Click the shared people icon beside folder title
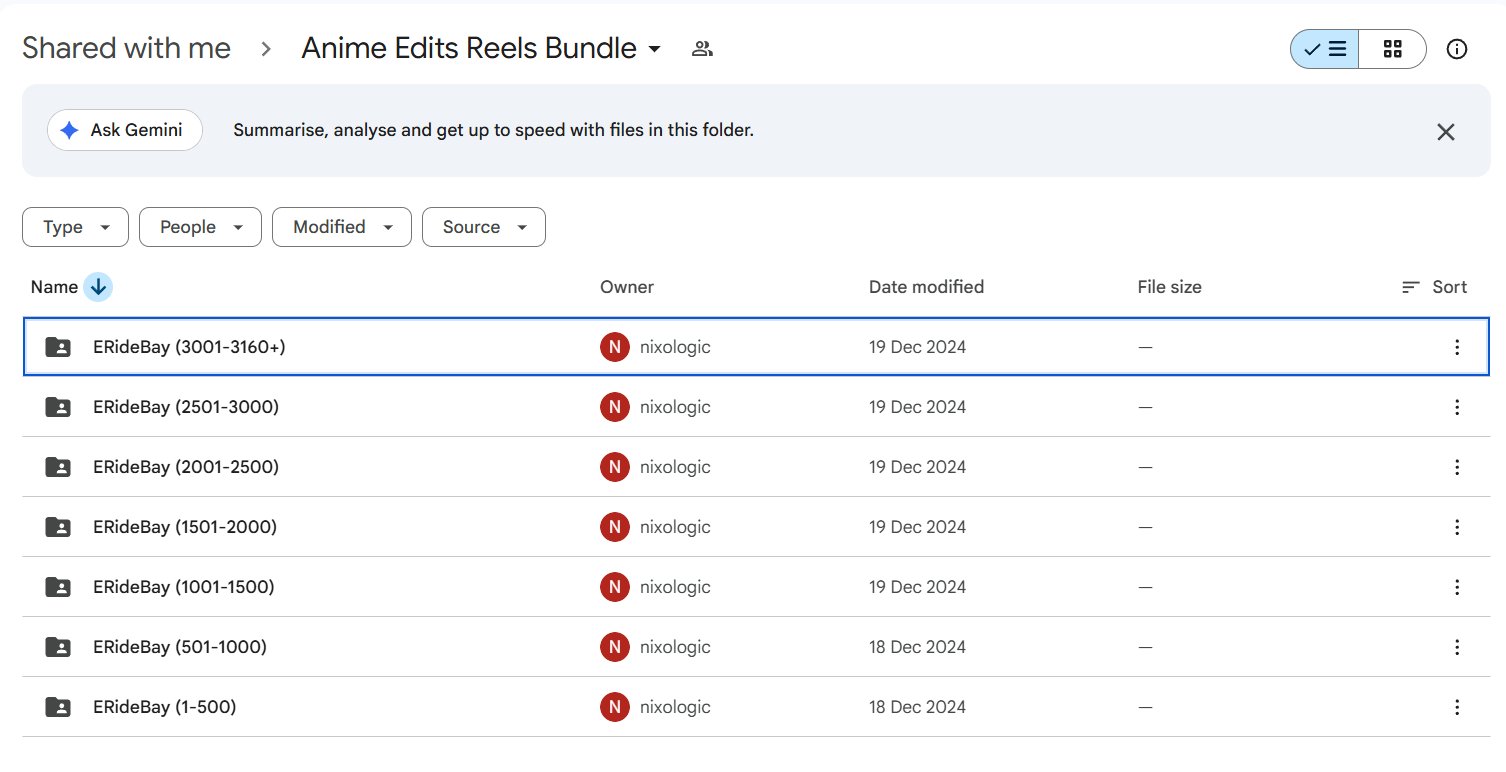Screen dimensions: 1506x772 point(702,48)
